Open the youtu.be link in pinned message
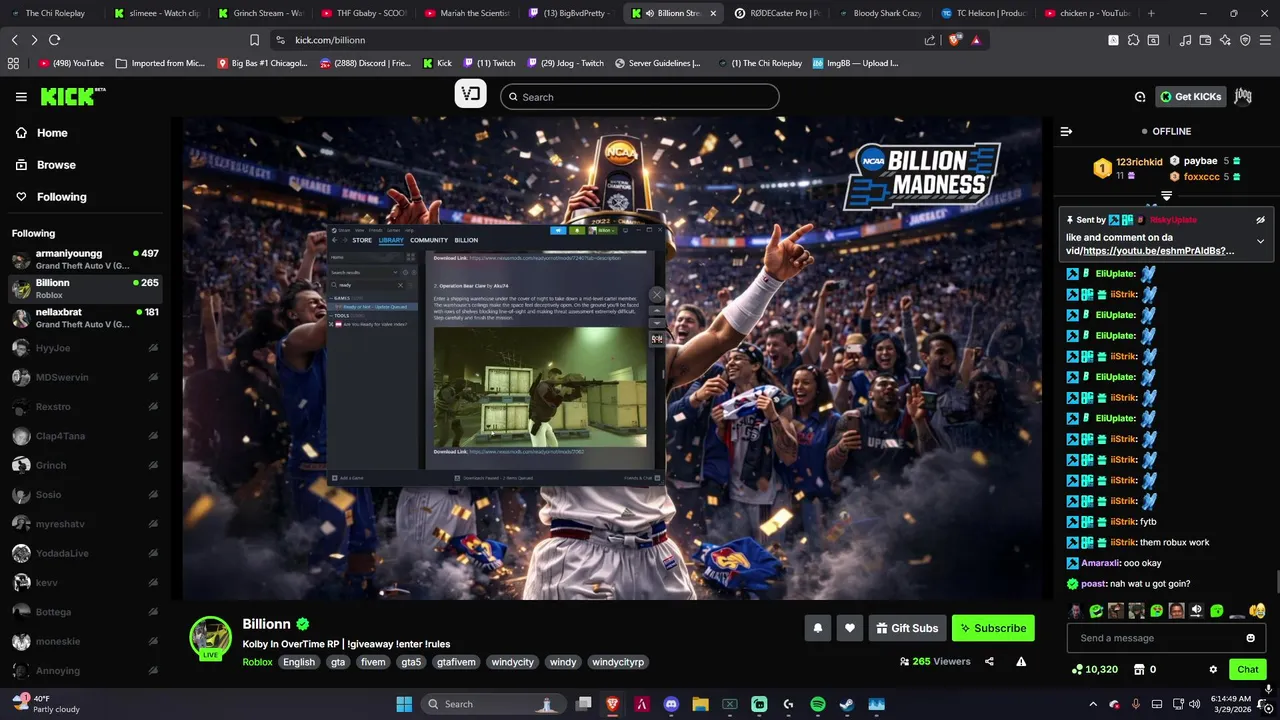The width and height of the screenshot is (1280, 720). pos(1158,251)
